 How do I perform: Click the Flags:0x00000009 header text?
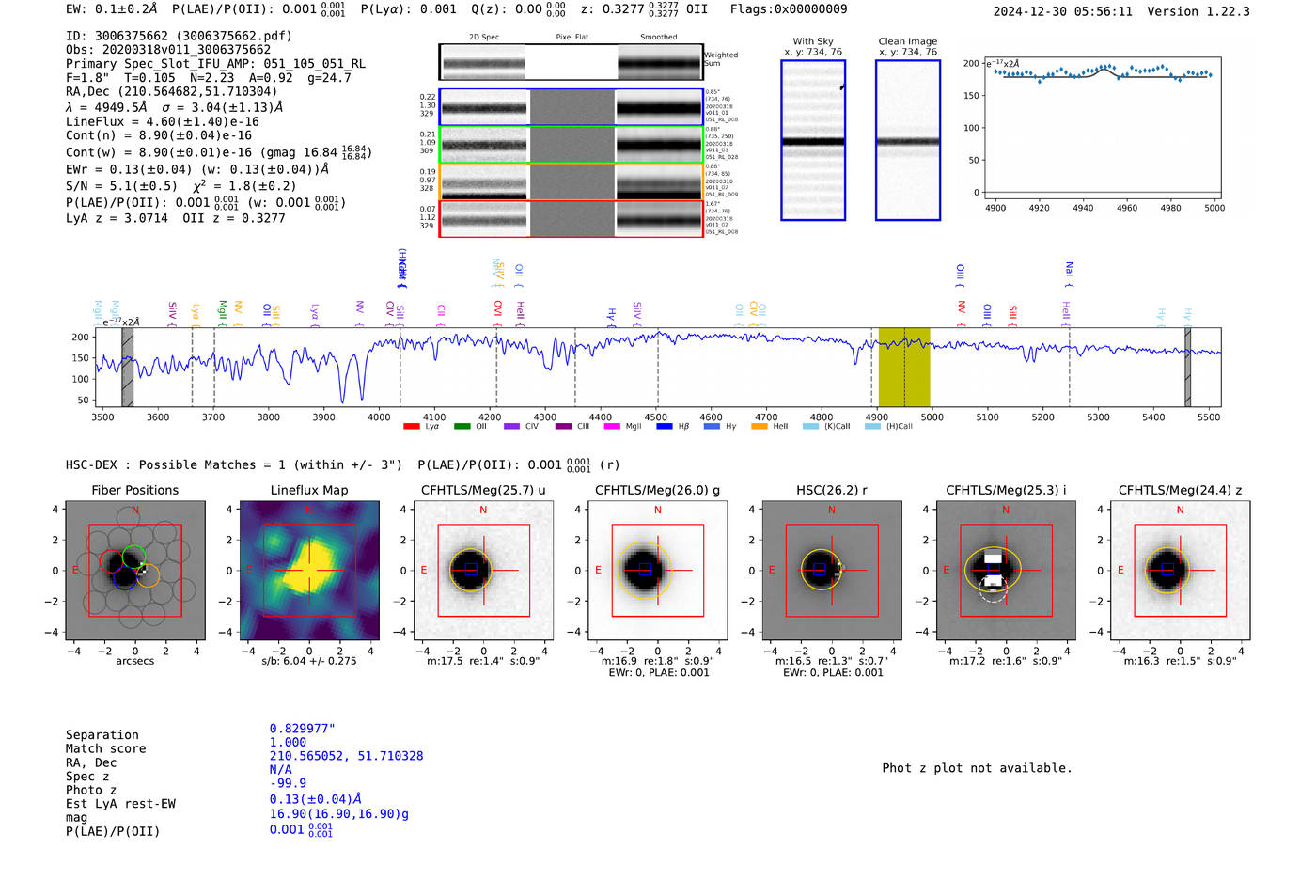[x=789, y=9]
